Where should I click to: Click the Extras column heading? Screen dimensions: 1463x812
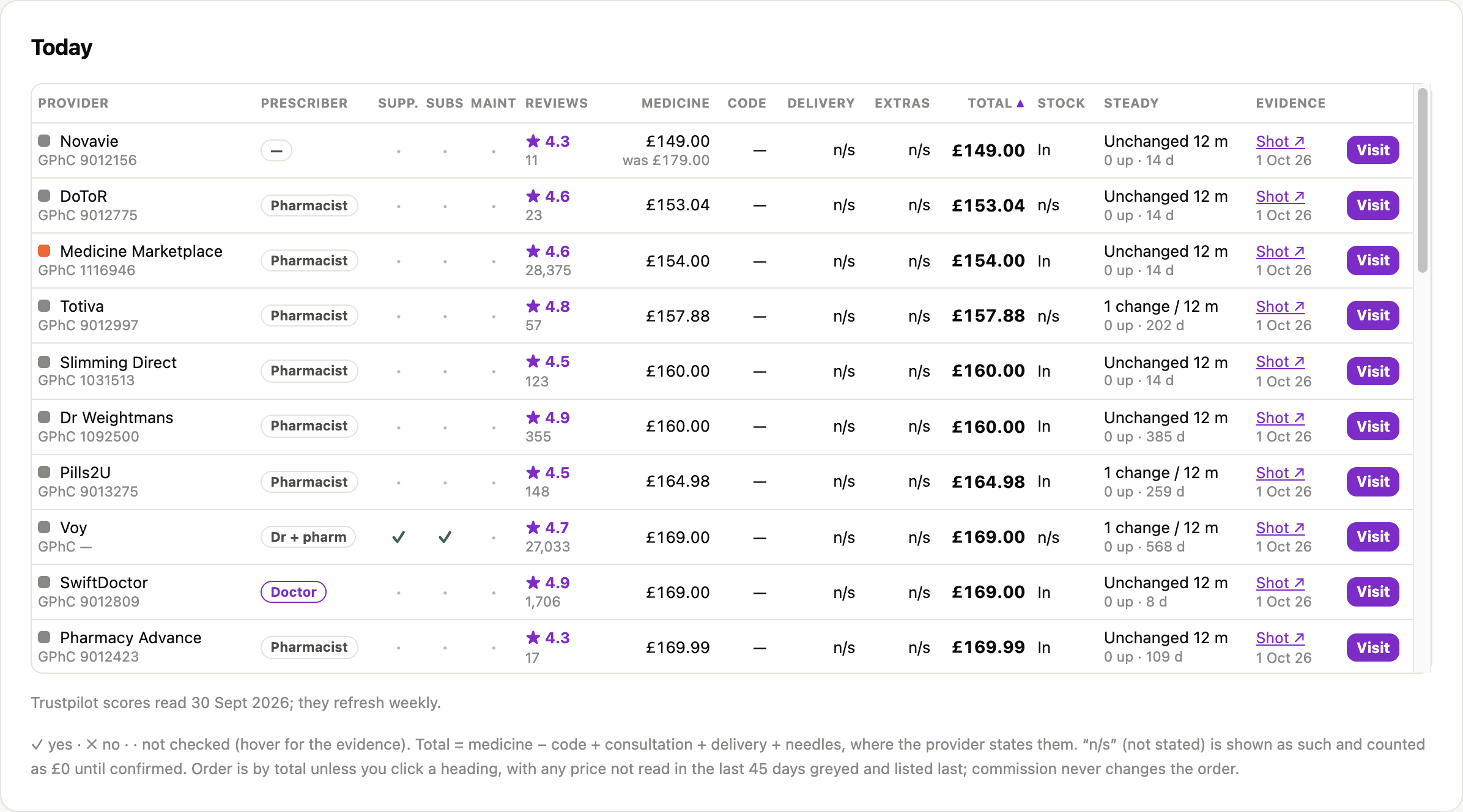902,103
